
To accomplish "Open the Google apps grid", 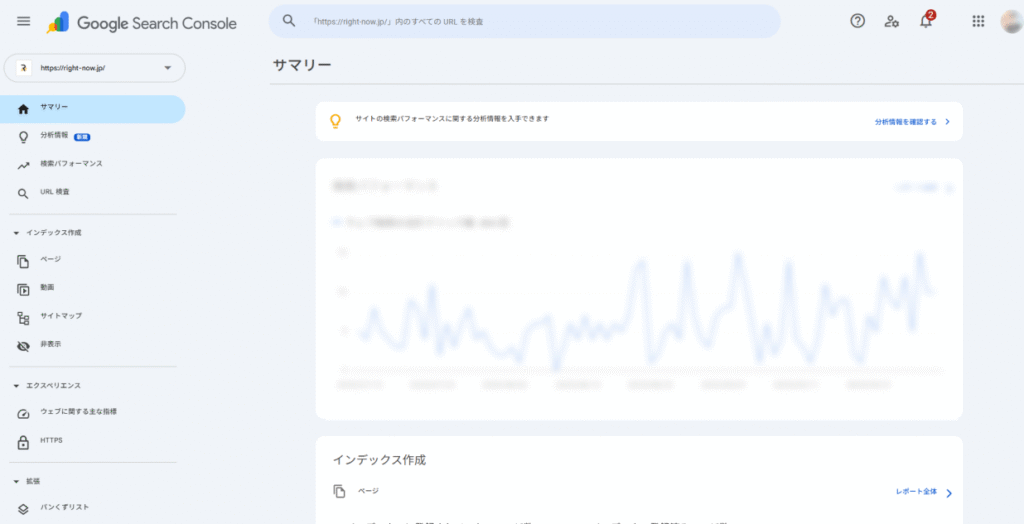I will tap(978, 21).
